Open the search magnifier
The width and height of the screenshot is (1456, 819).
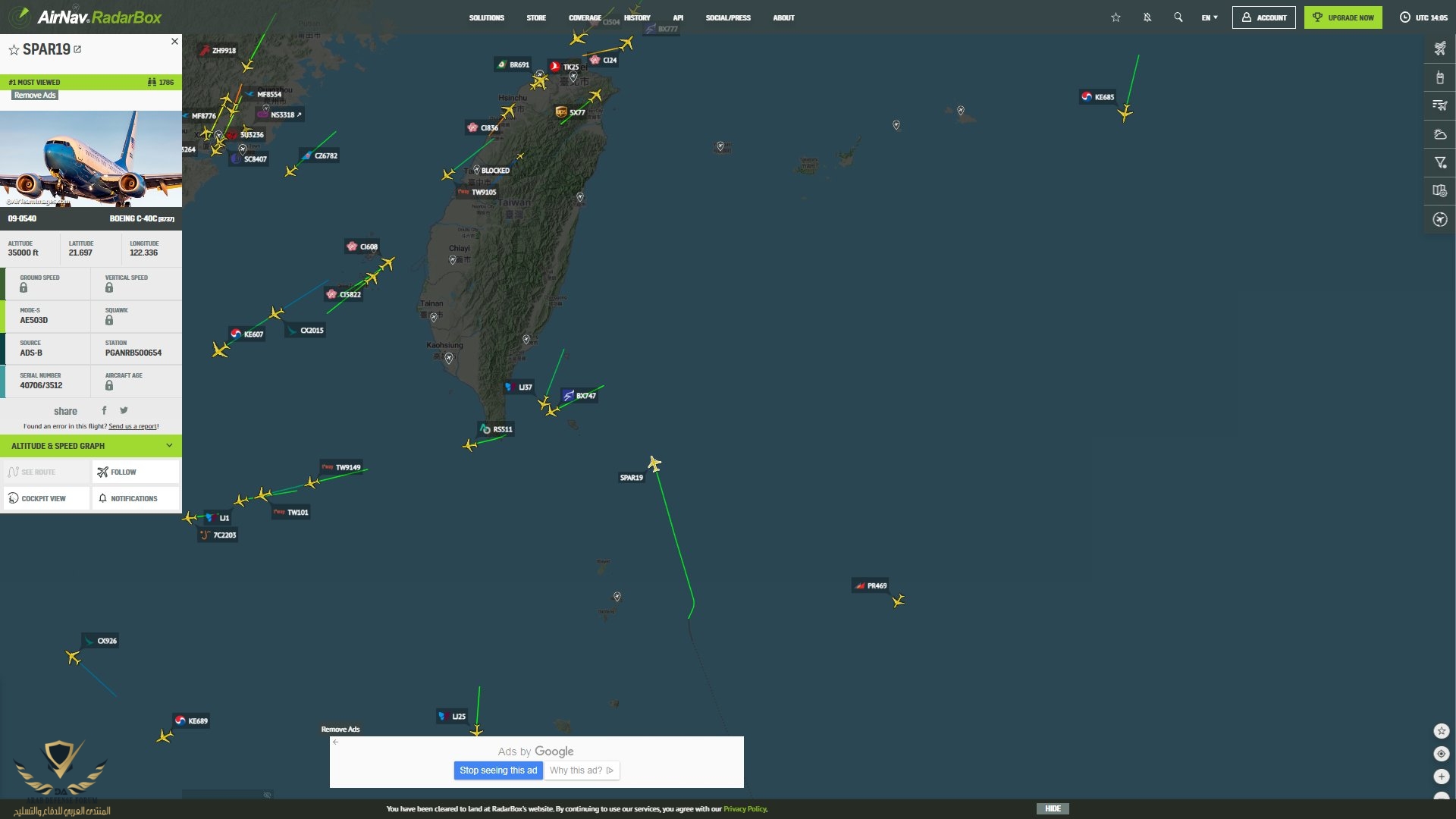(1178, 17)
